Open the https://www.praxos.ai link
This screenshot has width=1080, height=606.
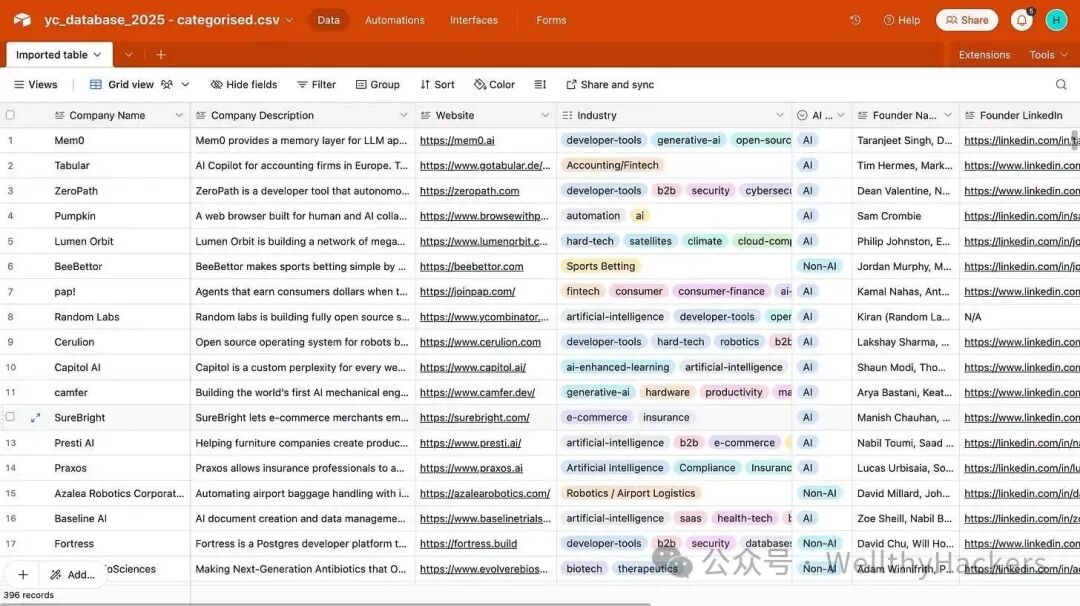coord(471,468)
